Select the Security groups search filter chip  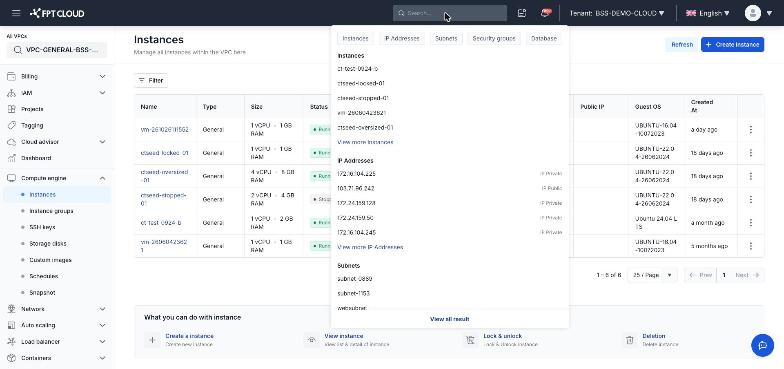[x=494, y=38]
